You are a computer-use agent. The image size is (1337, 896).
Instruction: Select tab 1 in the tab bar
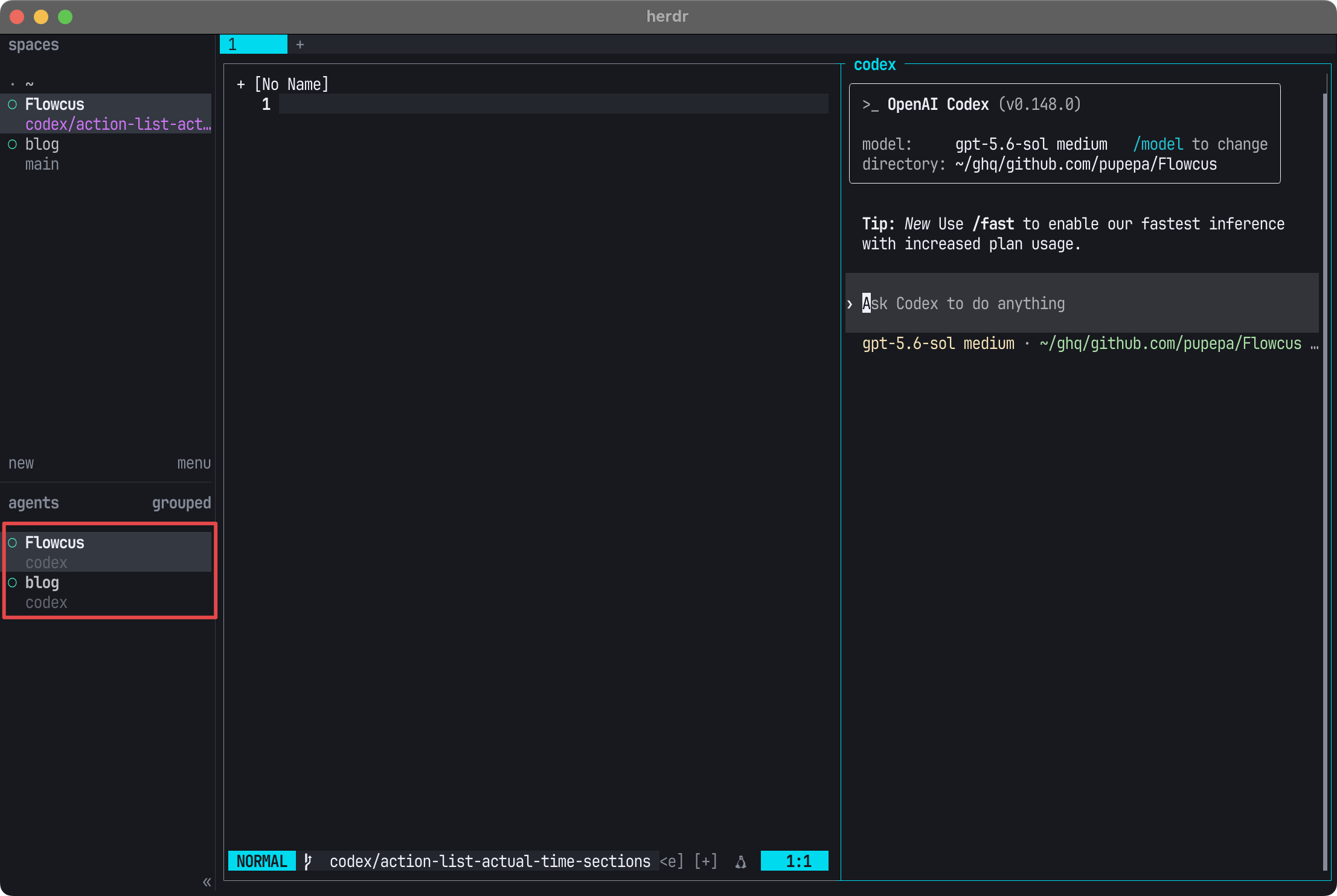click(x=254, y=45)
